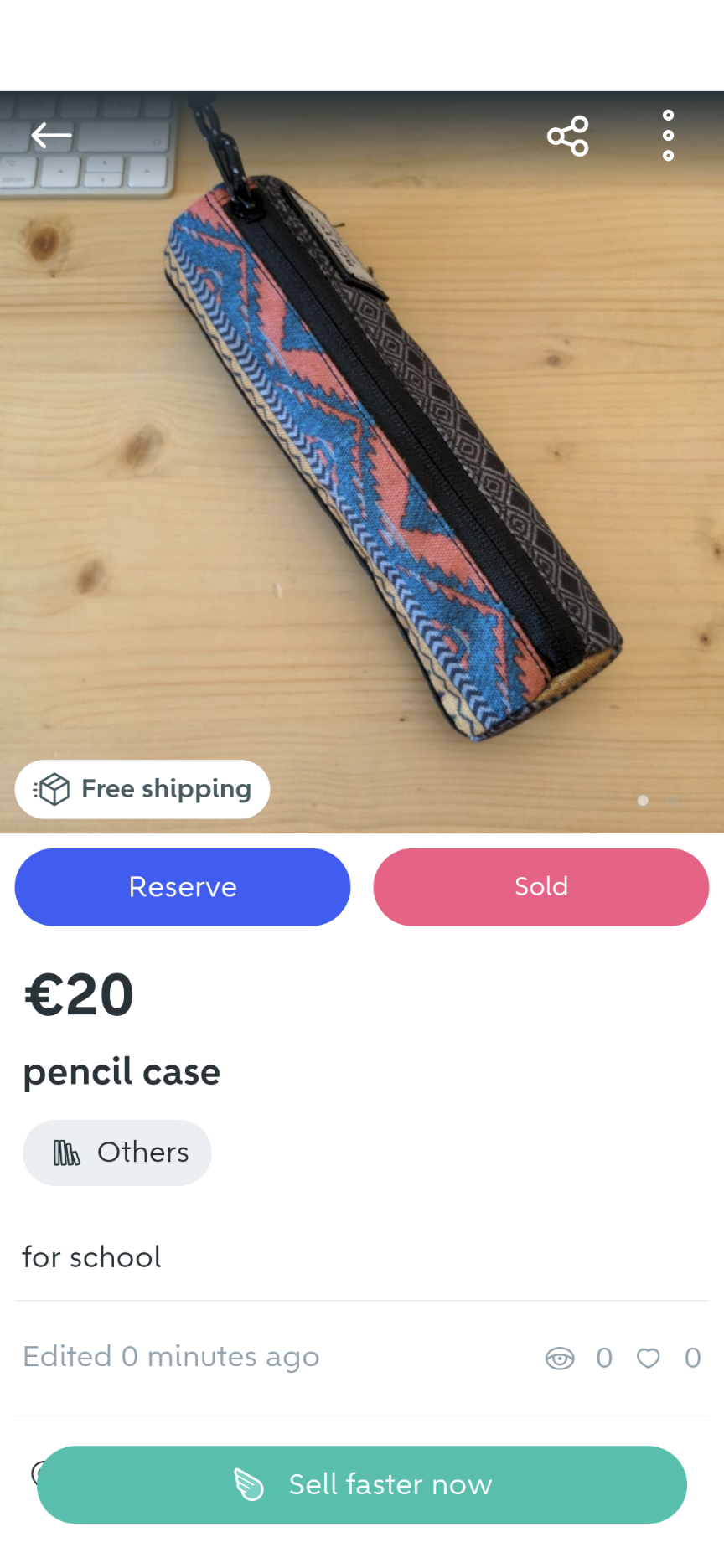Tap the Reserve button
724x1568 pixels.
[183, 887]
